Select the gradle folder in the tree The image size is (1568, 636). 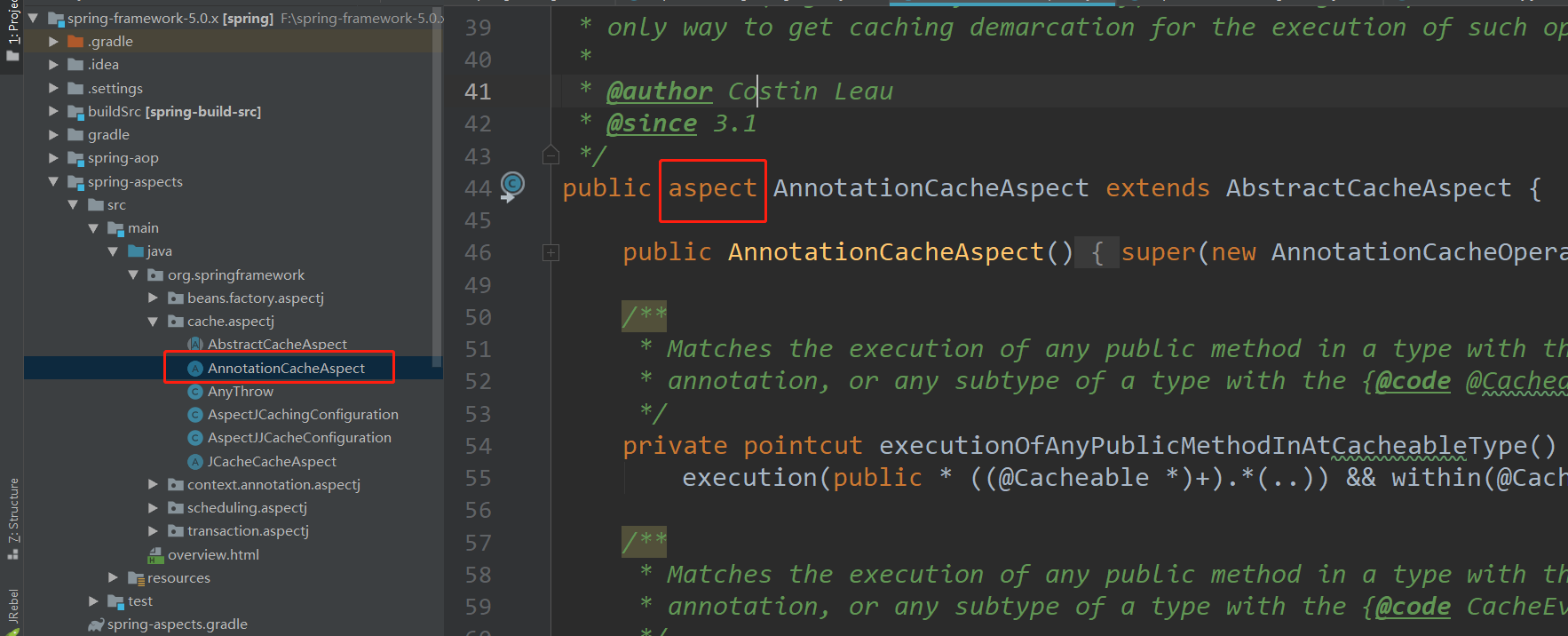[x=108, y=135]
